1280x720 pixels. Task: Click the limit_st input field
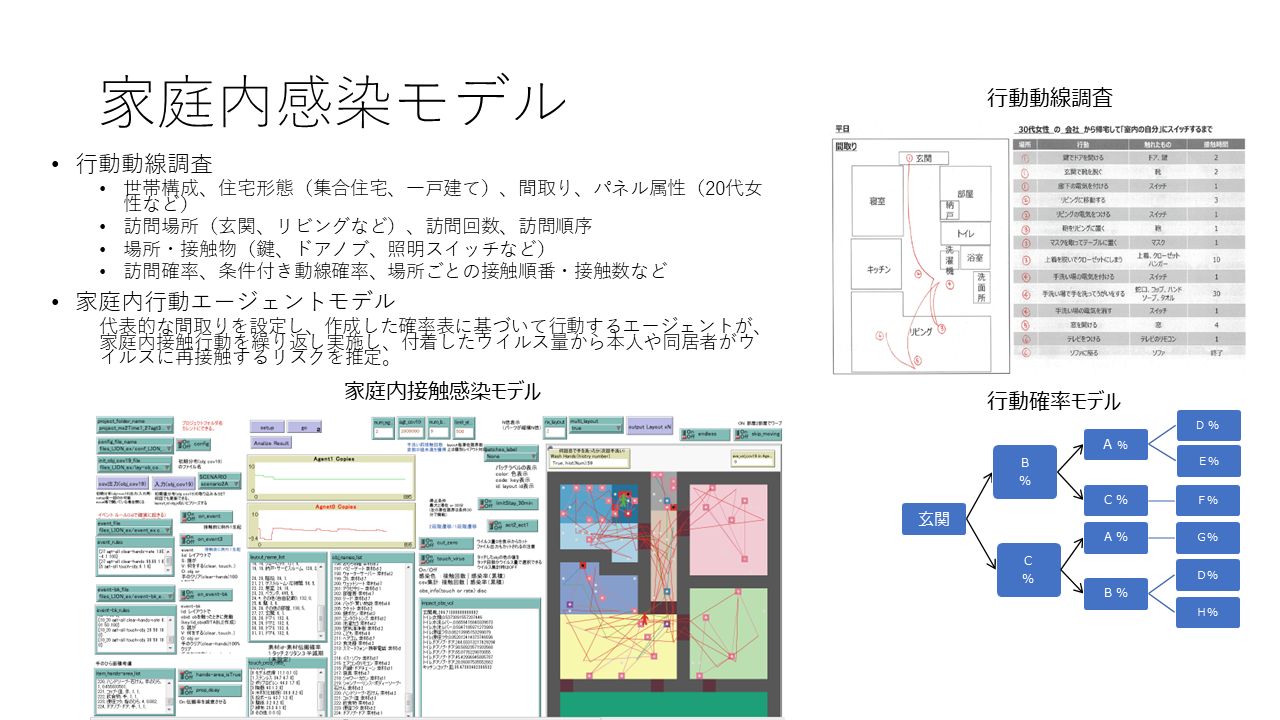[x=464, y=428]
